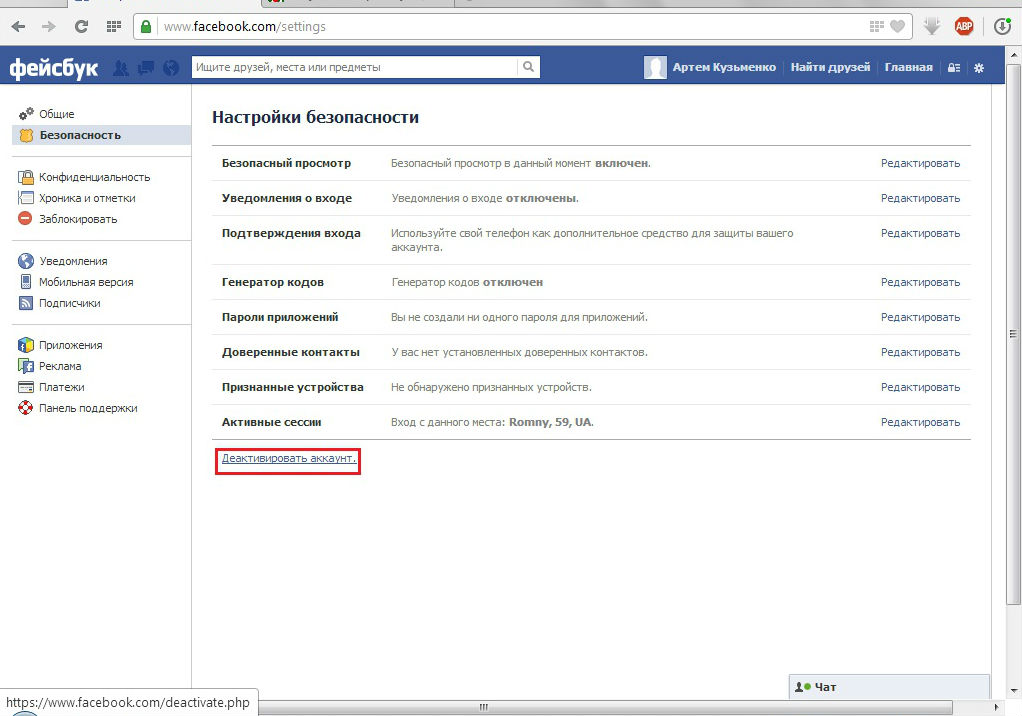Viewport: 1022px width, 716px height.
Task: Click Деактивировать аккаунт link
Action: (x=289, y=459)
